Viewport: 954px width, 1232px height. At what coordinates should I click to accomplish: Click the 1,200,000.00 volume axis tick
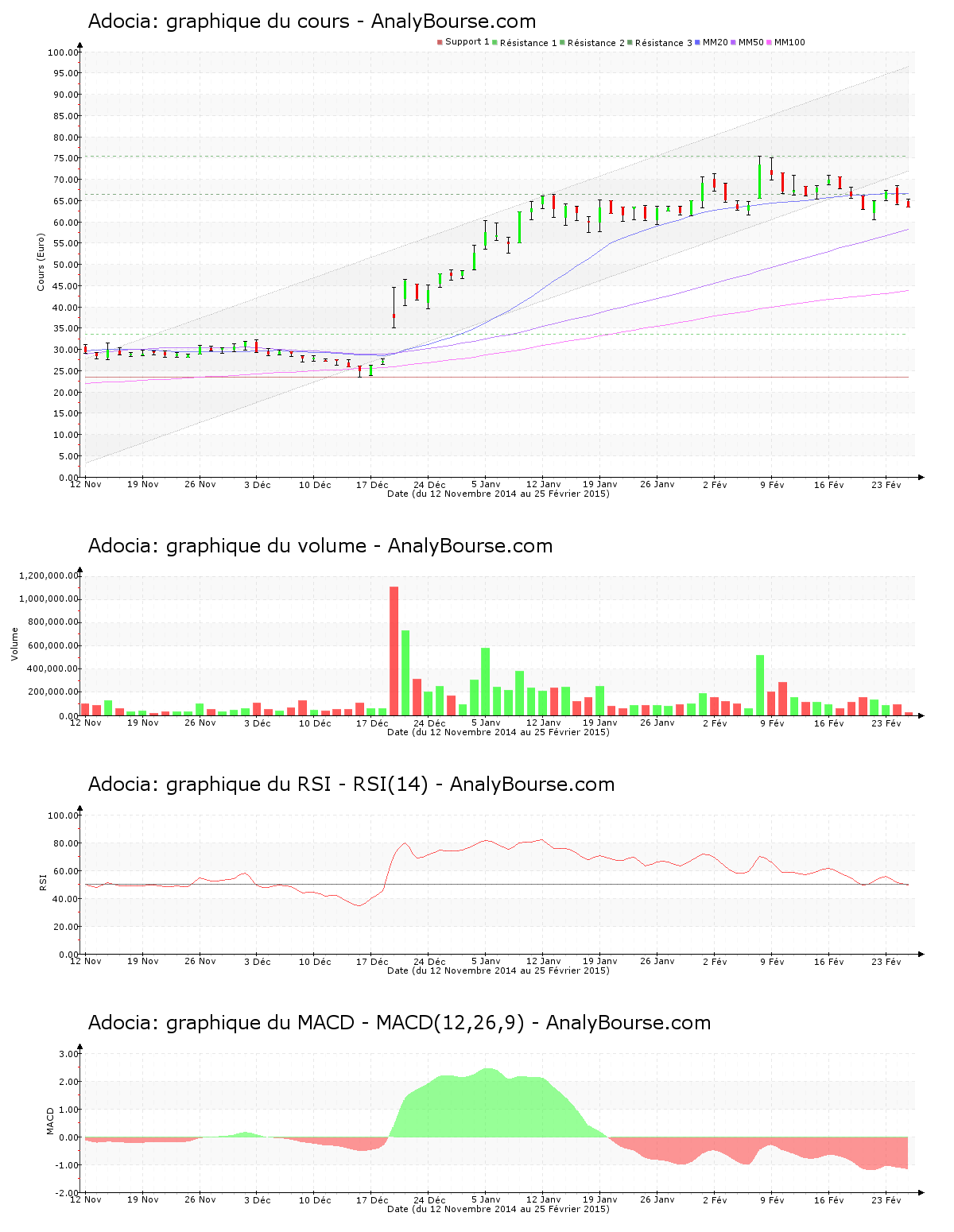coord(50,575)
